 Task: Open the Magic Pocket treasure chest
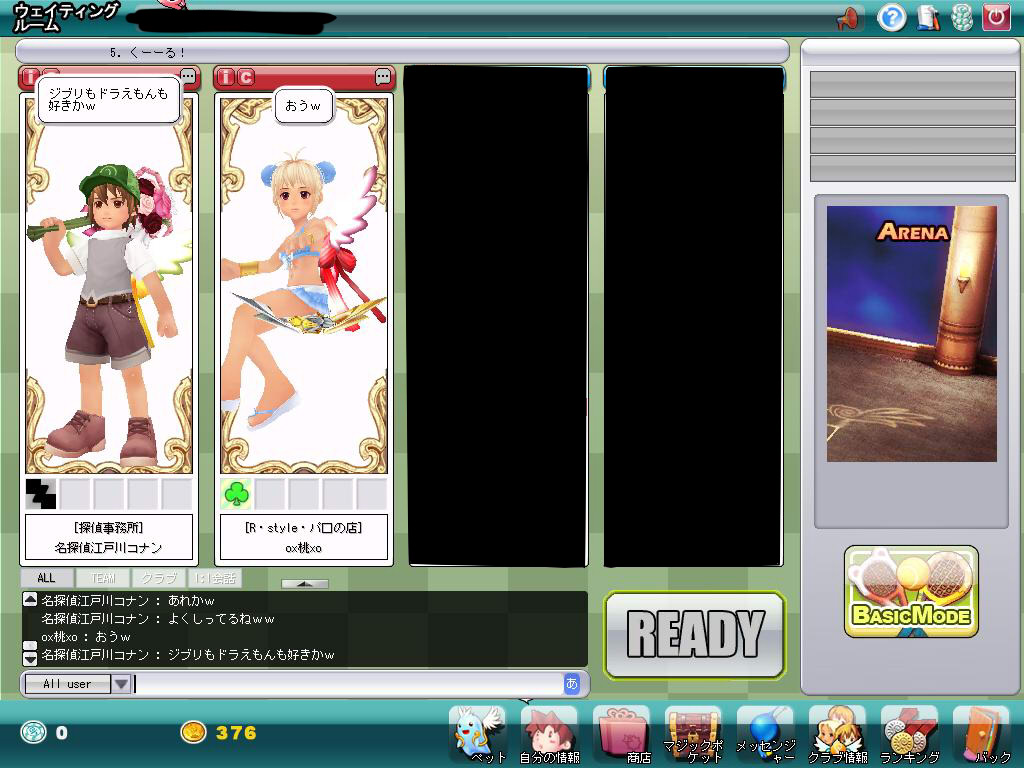693,733
